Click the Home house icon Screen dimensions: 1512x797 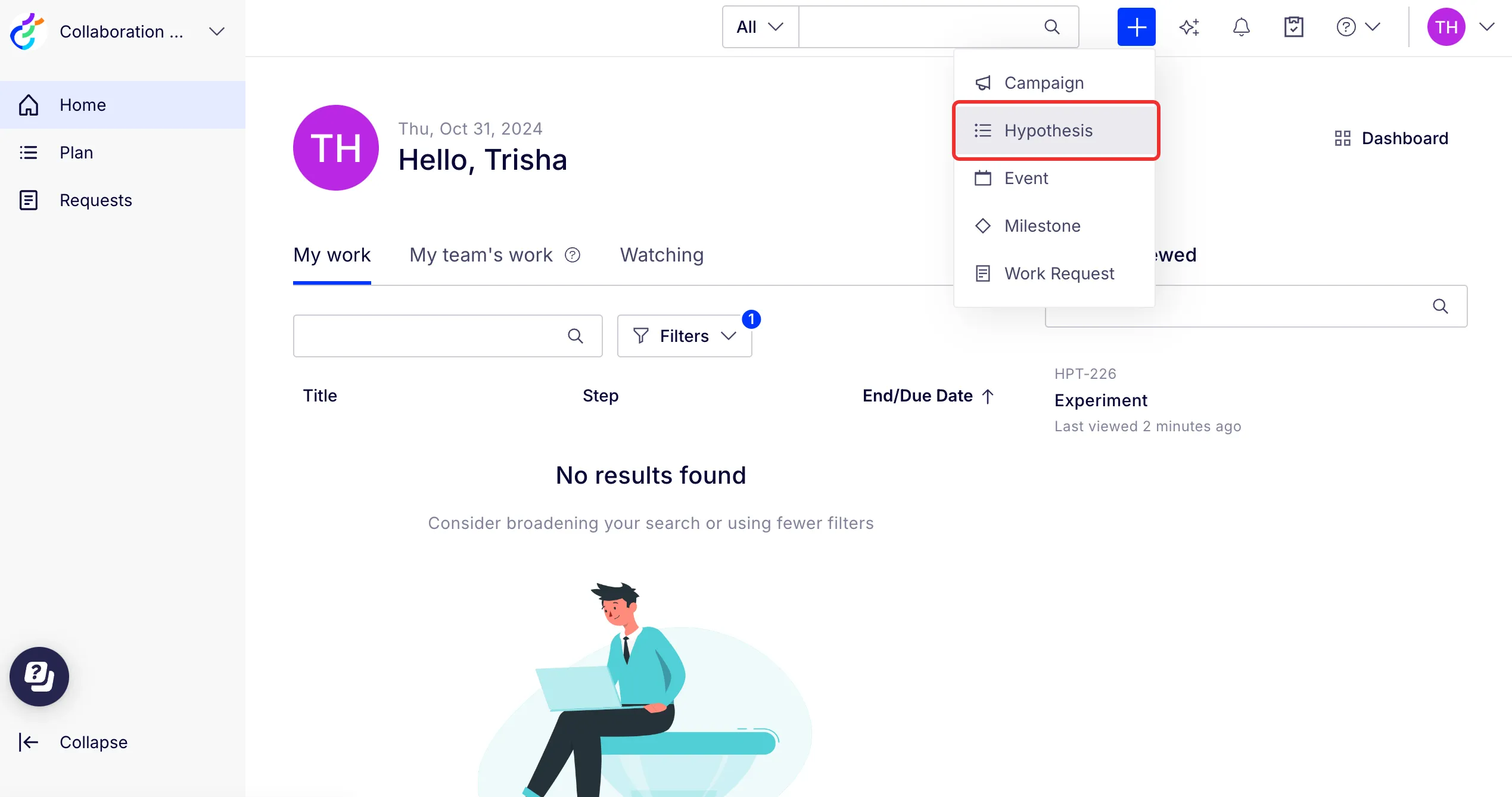29,105
